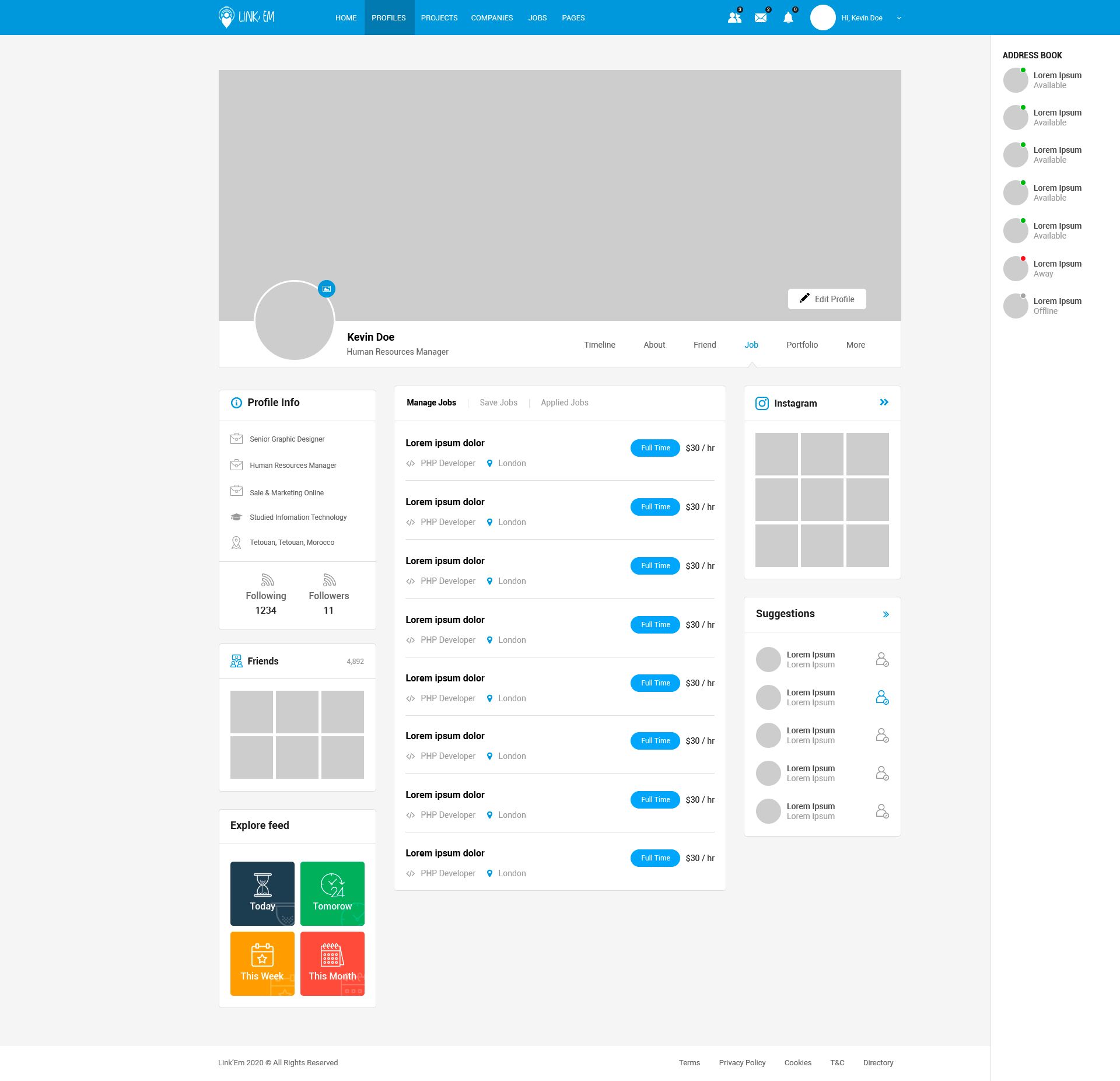Image resolution: width=1120 pixels, height=1081 pixels.
Task: Click the Edit Profile button
Action: click(x=827, y=299)
